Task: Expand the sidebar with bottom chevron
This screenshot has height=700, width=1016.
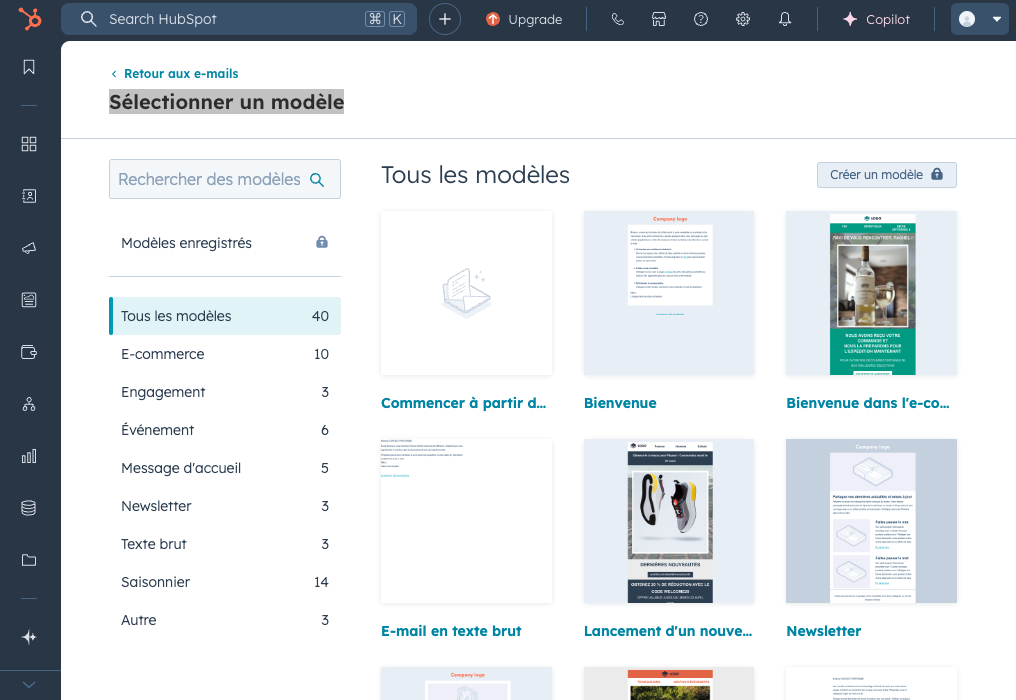Action: 29,684
